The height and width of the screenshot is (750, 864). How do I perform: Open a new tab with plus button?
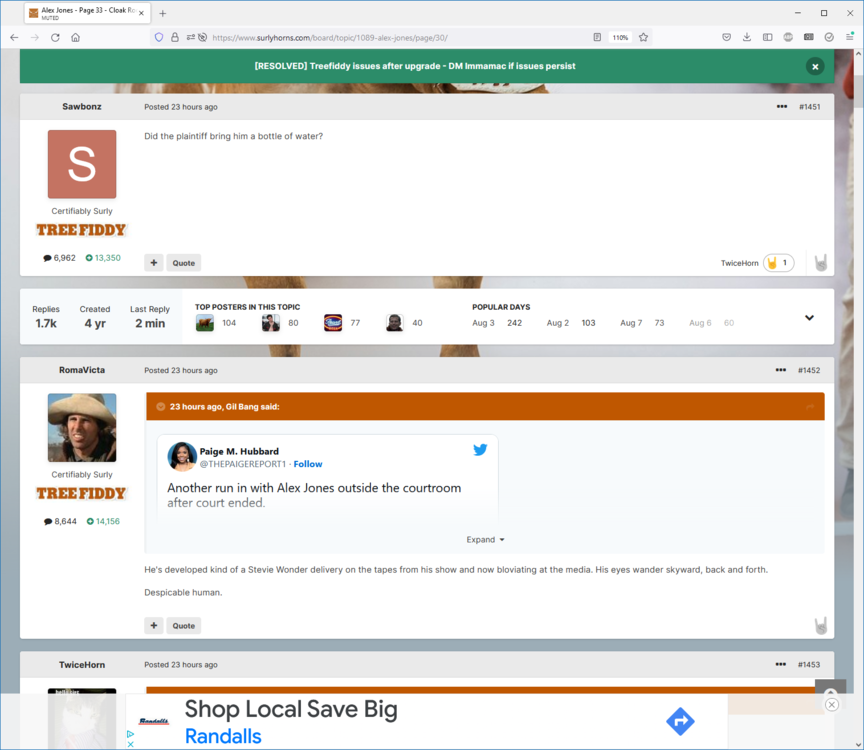tap(163, 13)
